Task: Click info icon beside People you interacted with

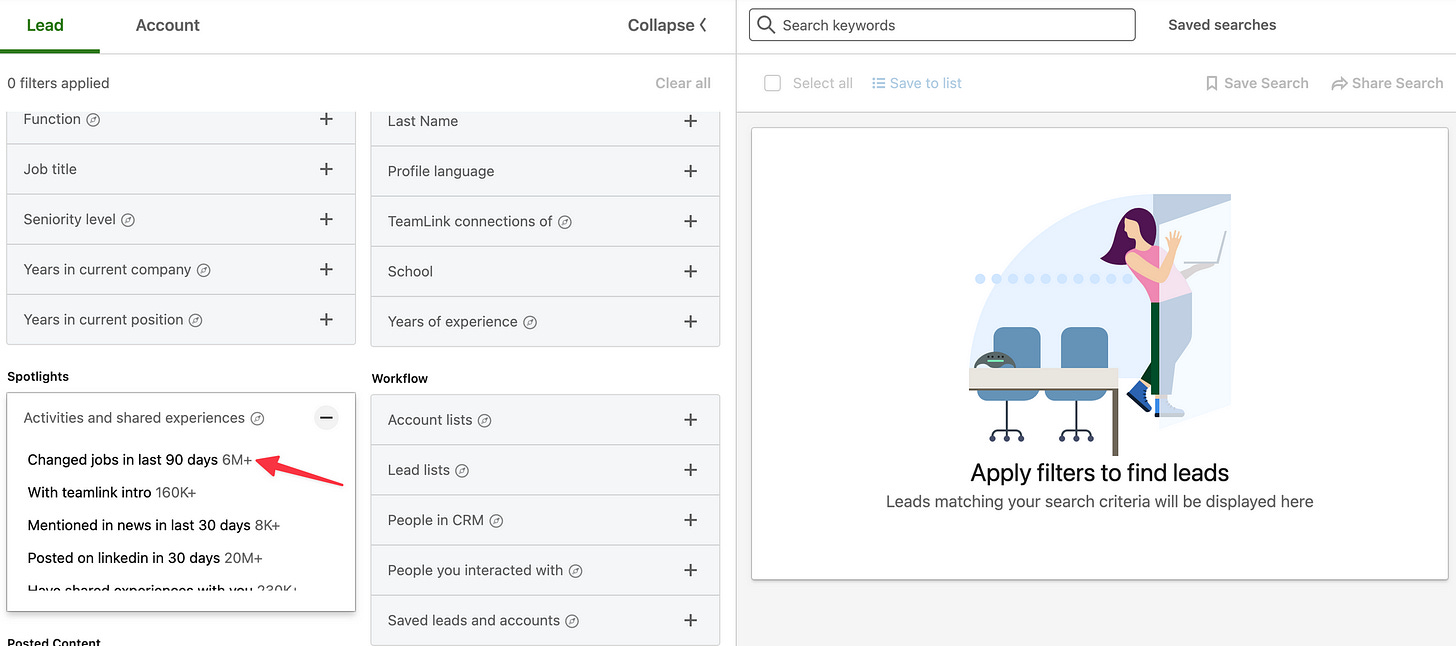Action: [x=575, y=571]
